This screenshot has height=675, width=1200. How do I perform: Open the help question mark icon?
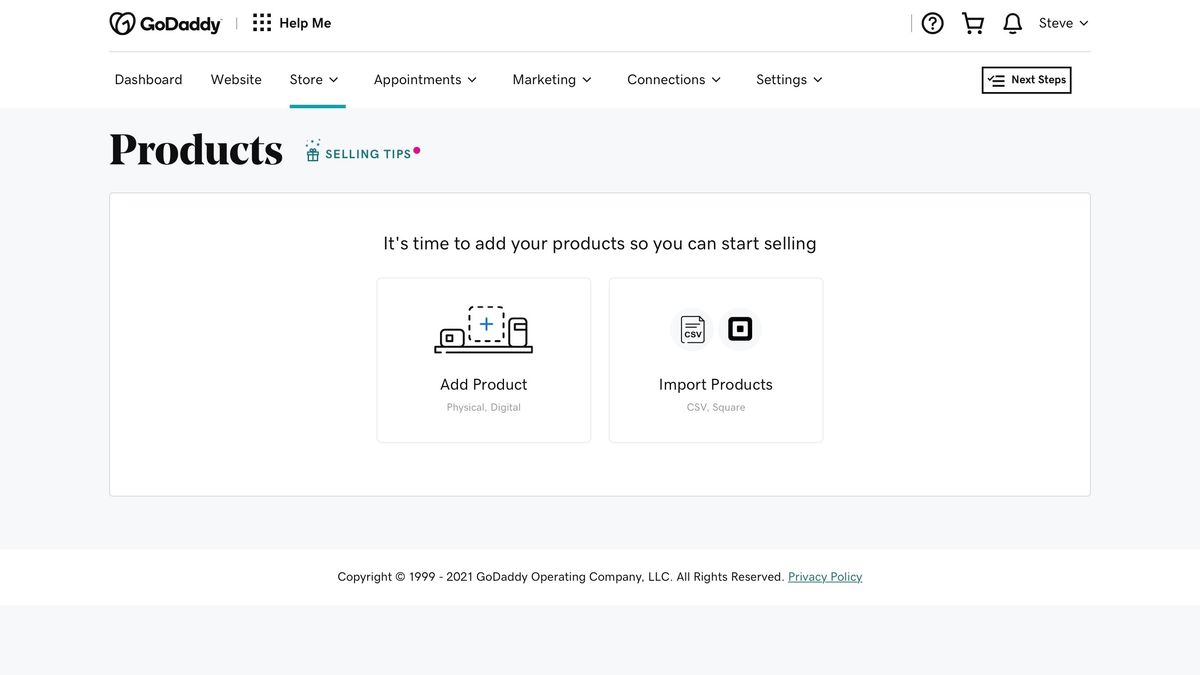[932, 22]
